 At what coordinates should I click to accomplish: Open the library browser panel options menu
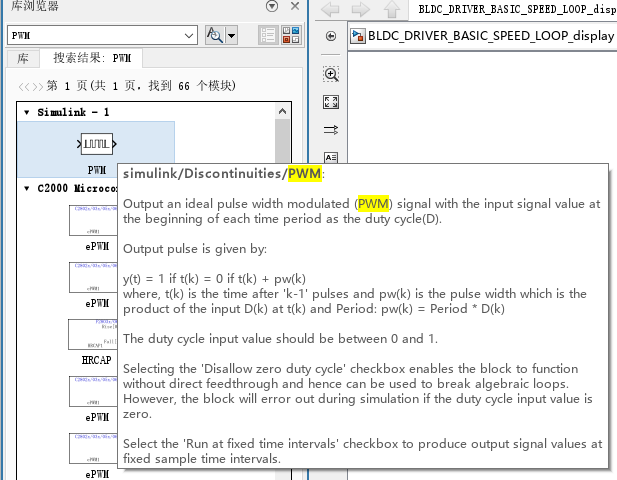(x=272, y=6)
